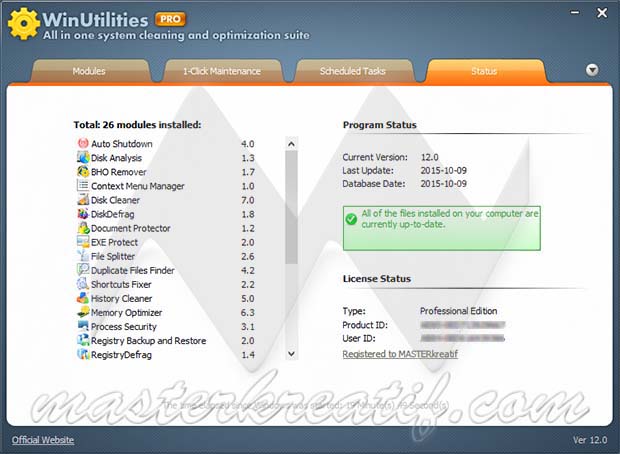
Task: Click the module list scroll down arrow
Action: pos(291,354)
